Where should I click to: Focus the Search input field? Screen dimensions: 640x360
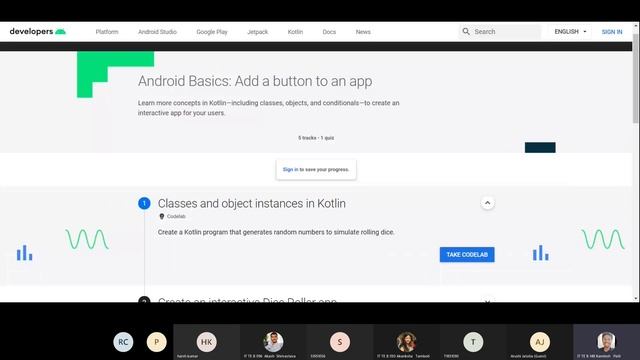coord(500,31)
